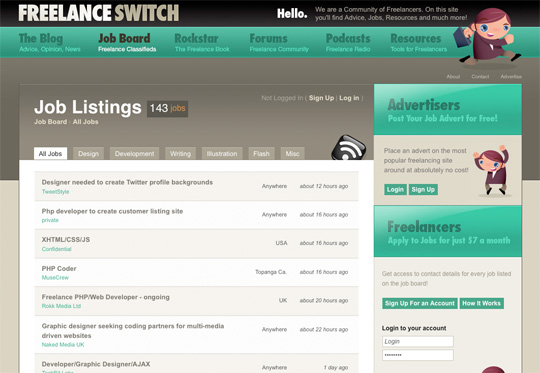Switch to the Illustration tab
This screenshot has width=540, height=373.
pos(222,154)
